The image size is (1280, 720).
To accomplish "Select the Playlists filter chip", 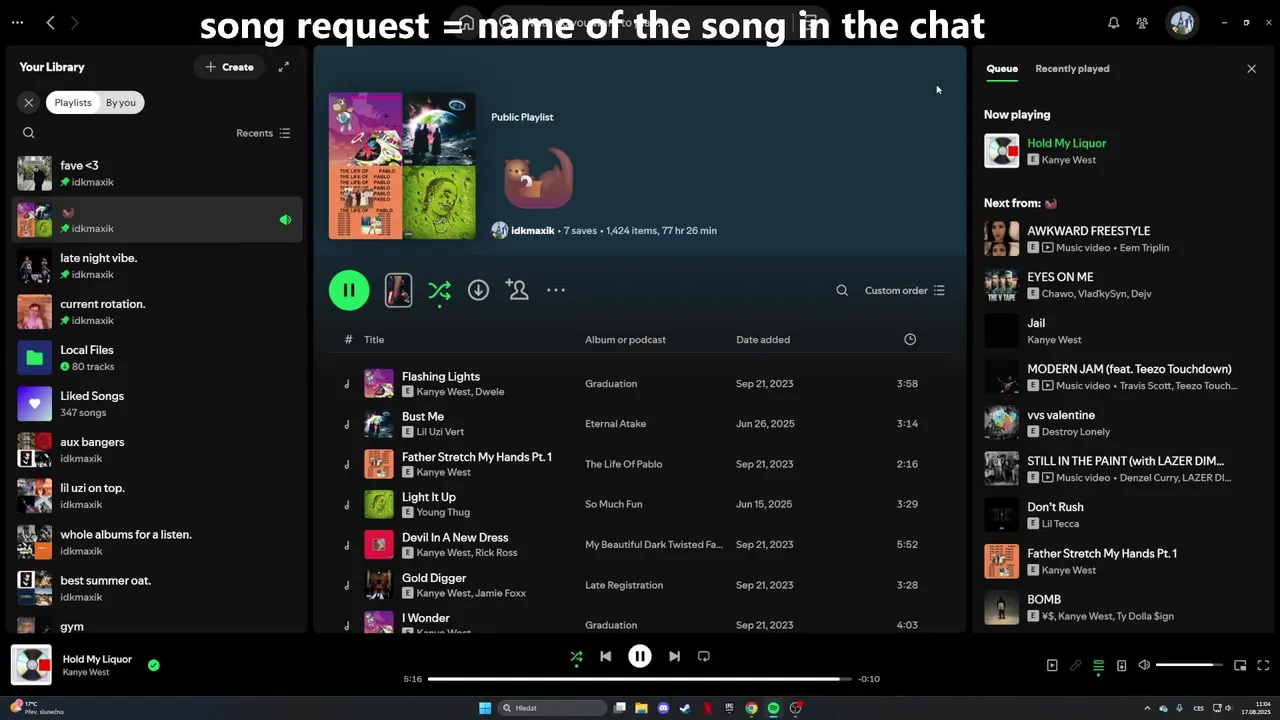I will (73, 102).
